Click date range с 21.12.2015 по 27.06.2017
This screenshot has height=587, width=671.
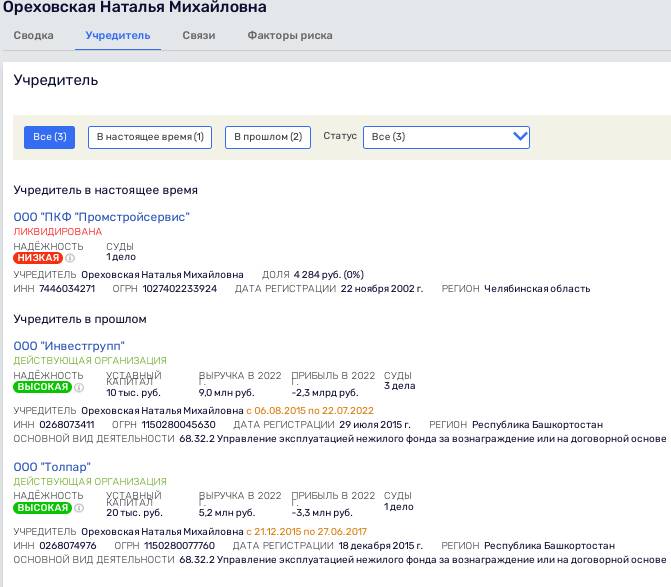pyautogui.click(x=306, y=532)
